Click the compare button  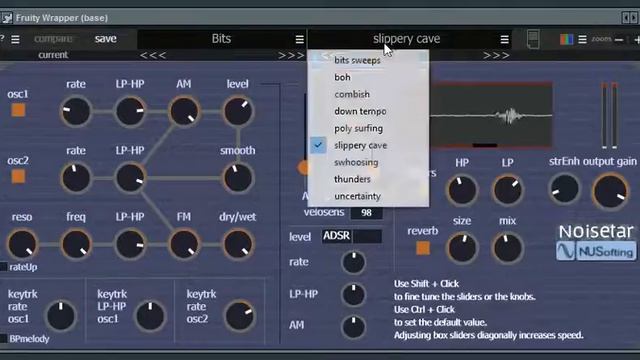[53, 39]
